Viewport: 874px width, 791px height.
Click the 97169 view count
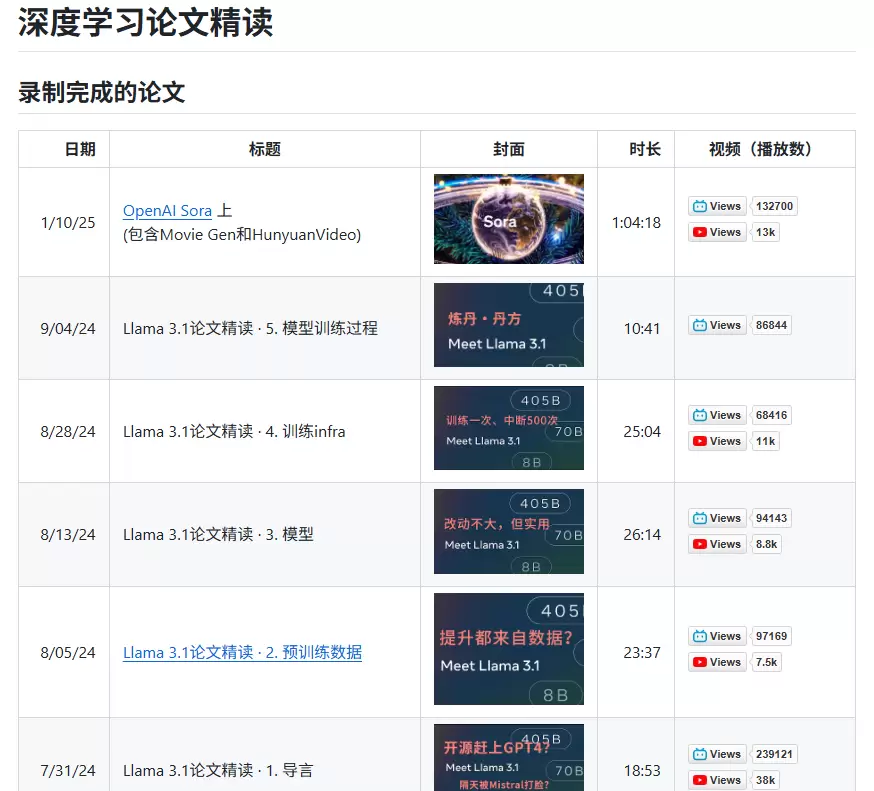pyautogui.click(x=771, y=636)
